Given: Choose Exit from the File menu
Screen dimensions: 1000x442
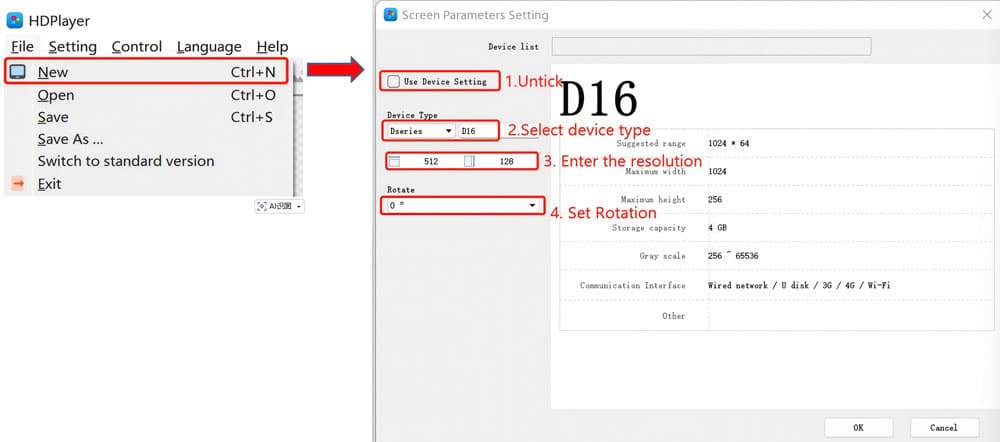Looking at the screenshot, I should point(147,184).
